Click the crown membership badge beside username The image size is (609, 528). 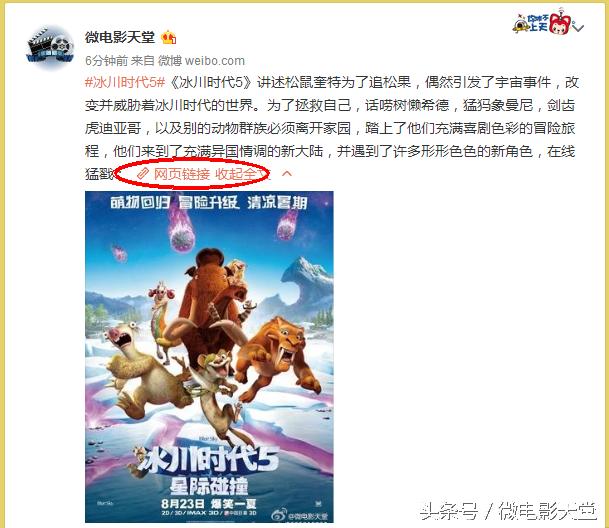169,37
